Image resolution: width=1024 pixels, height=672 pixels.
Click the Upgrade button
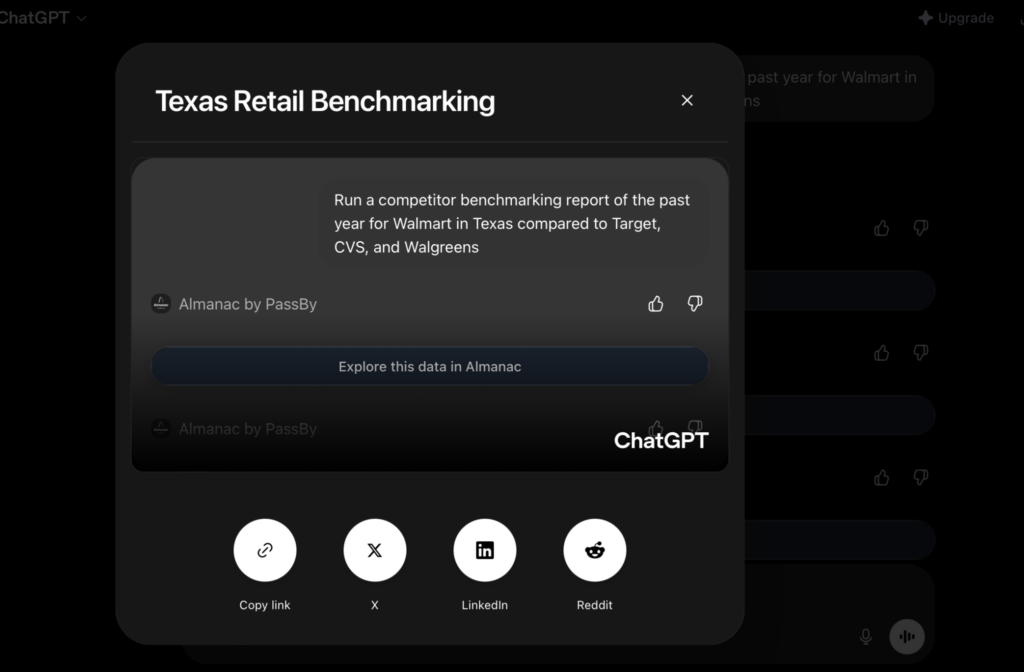[956, 18]
